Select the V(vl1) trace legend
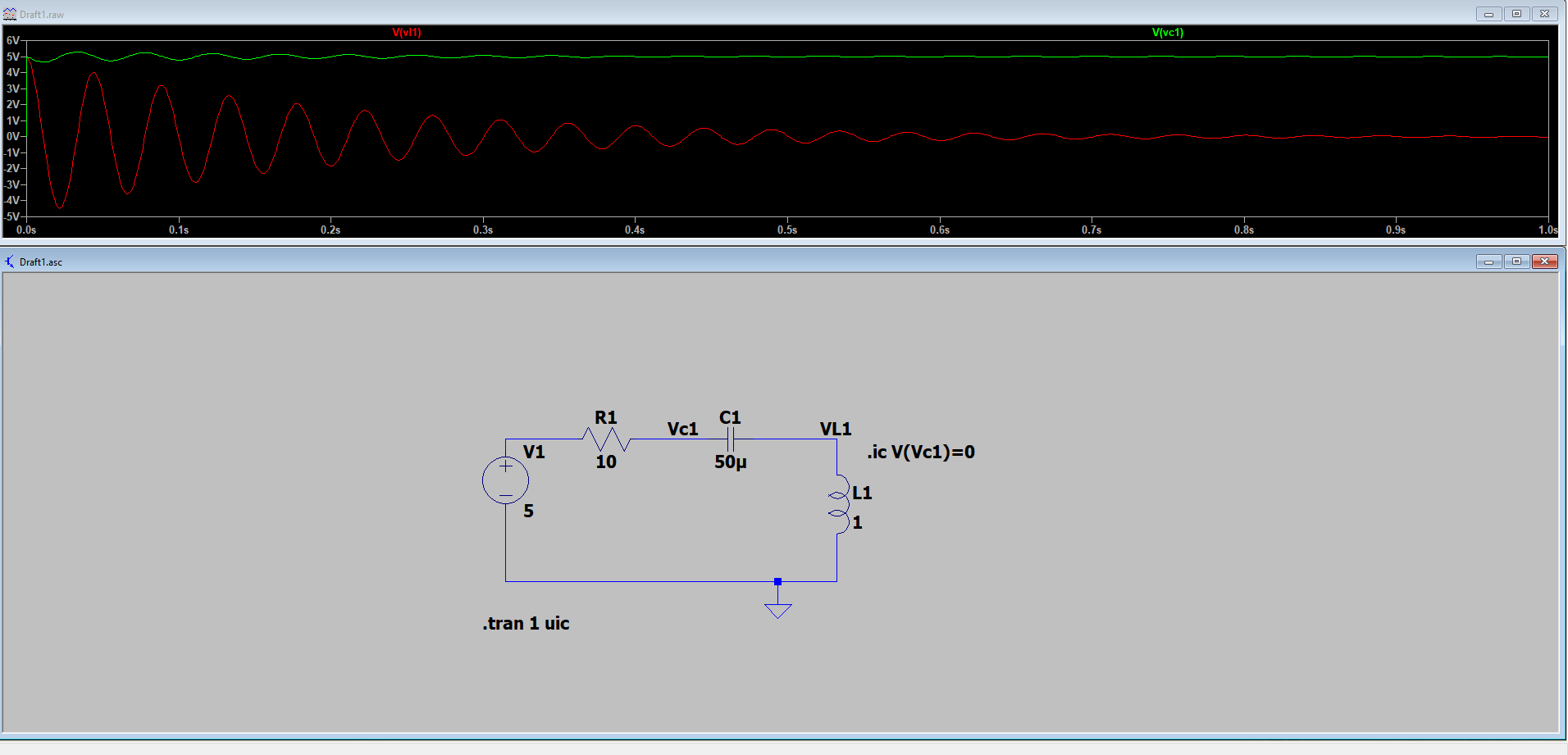This screenshot has width=1568, height=755. click(x=408, y=34)
